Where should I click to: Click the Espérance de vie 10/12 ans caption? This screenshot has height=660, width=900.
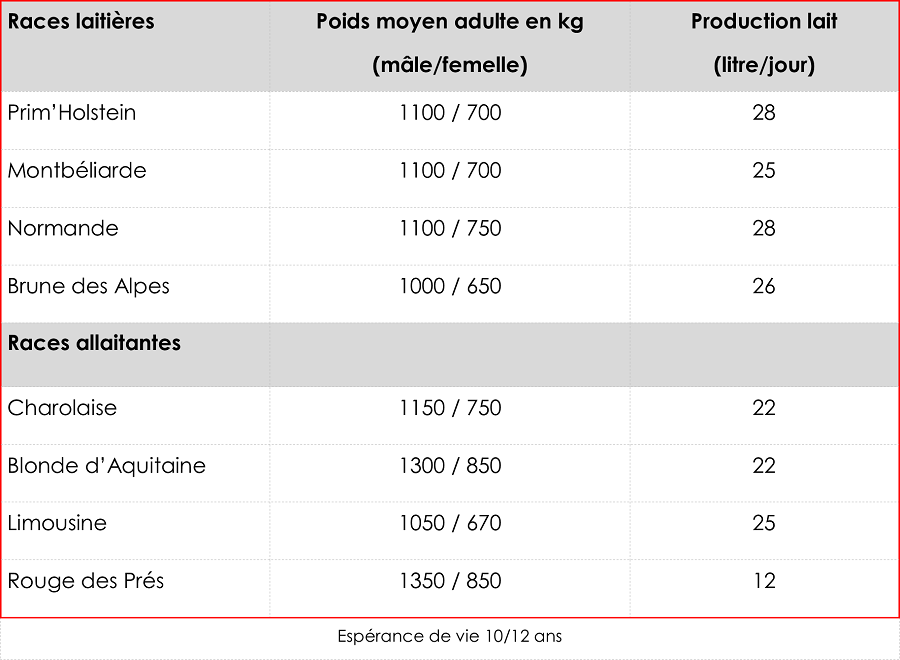click(449, 636)
